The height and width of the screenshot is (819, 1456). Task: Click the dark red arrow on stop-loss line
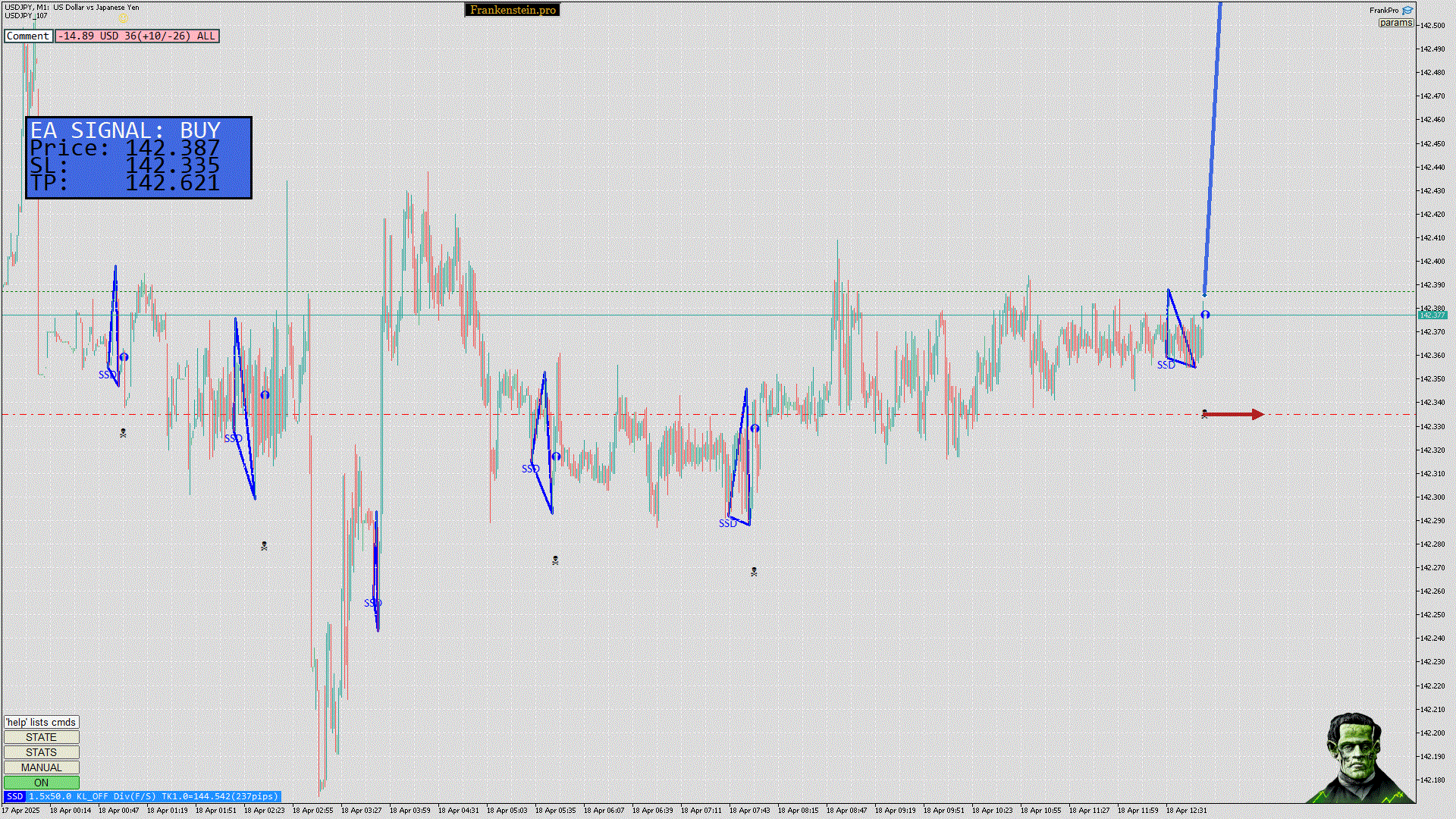[x=1234, y=414]
